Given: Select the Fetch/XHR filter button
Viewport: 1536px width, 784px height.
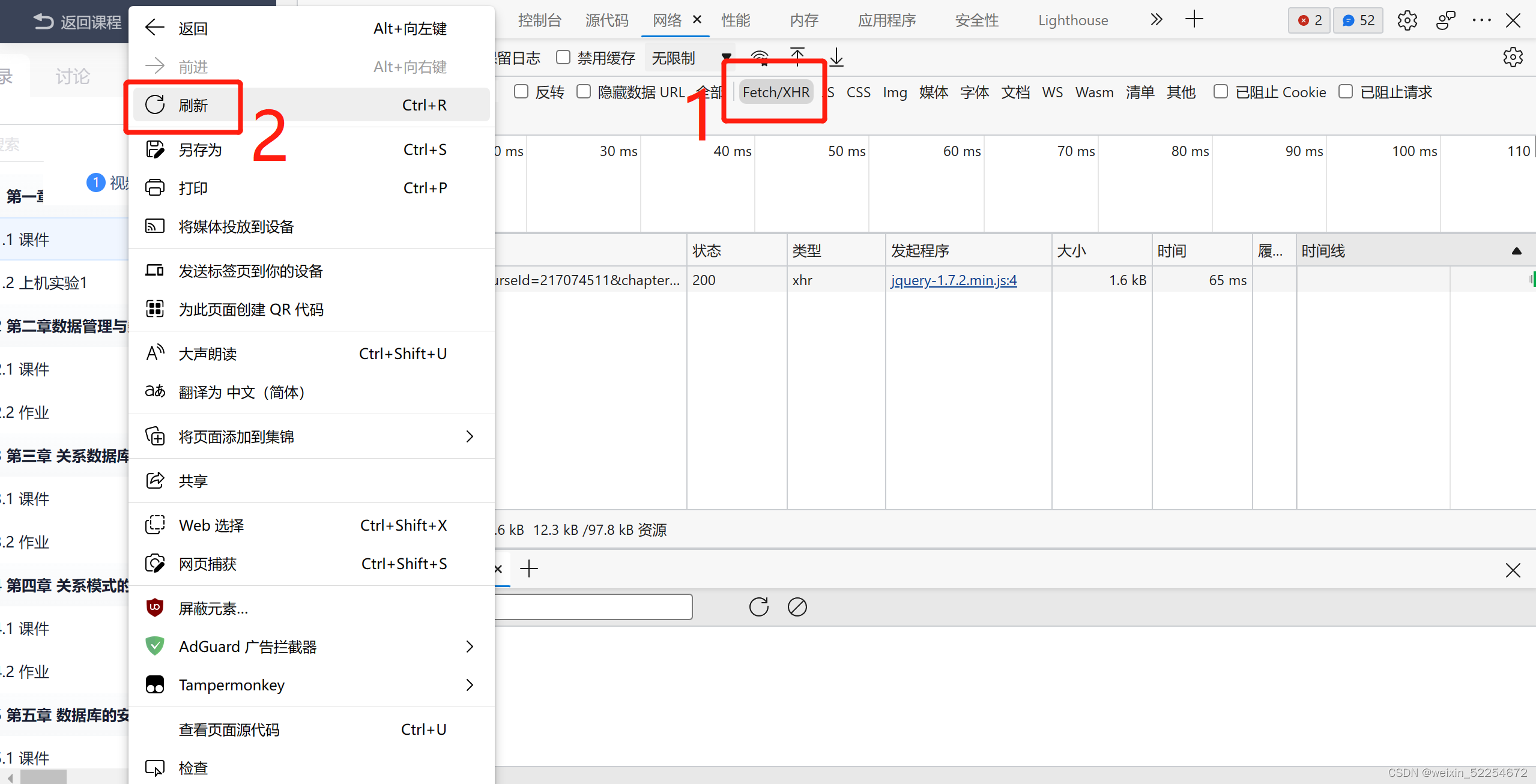Looking at the screenshot, I should tap(775, 92).
